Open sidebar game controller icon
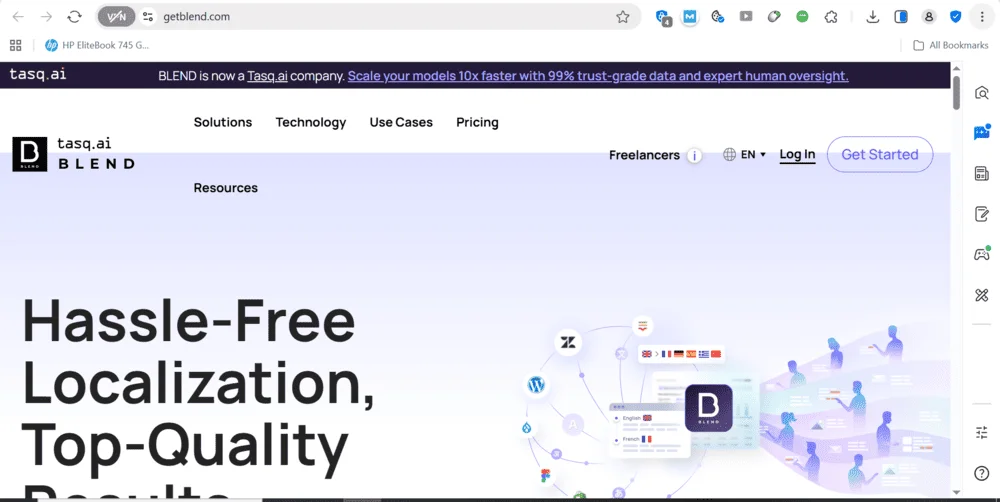The image size is (1000, 502). point(982,254)
